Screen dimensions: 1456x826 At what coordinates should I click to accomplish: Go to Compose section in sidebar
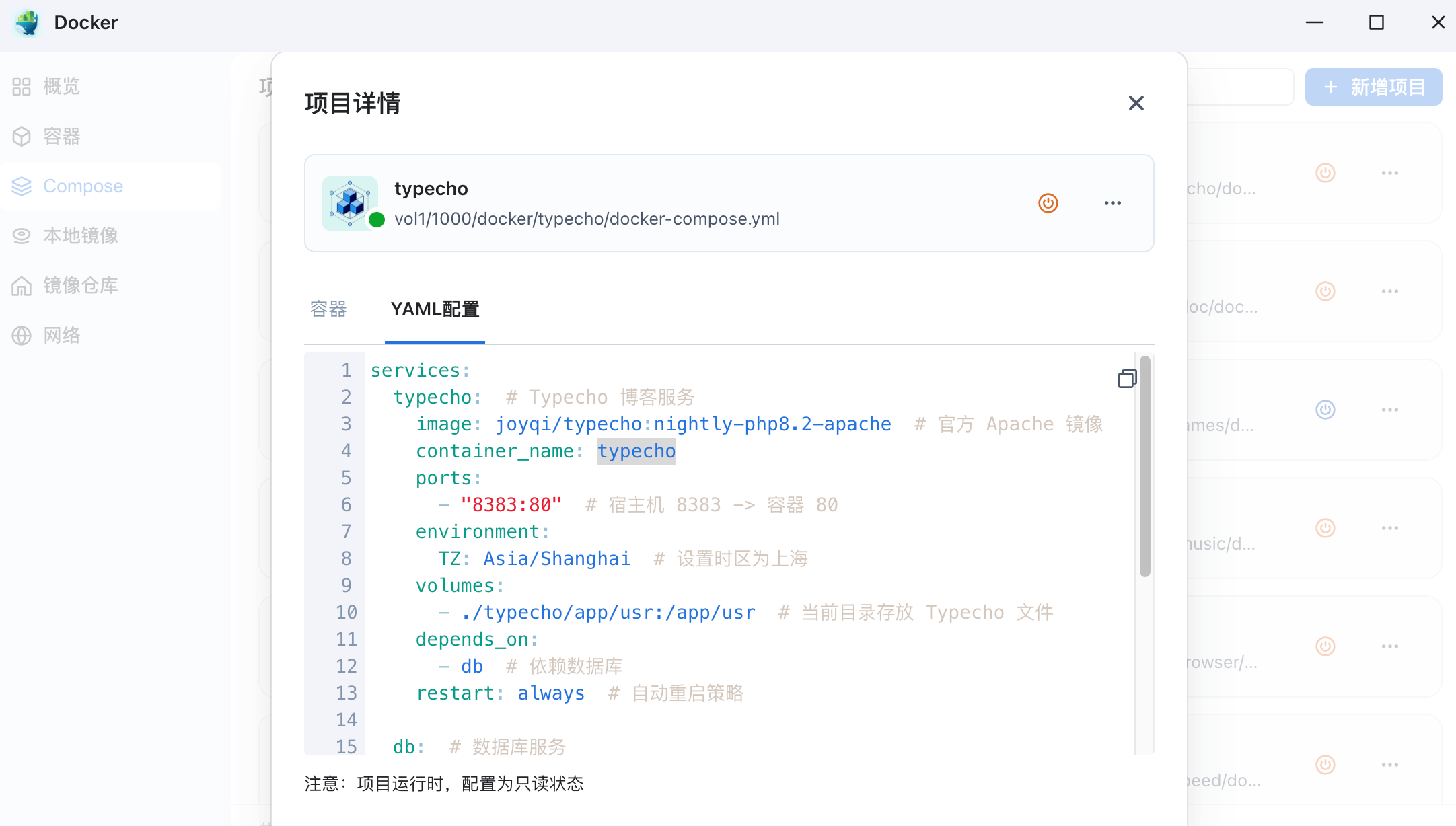(x=82, y=186)
